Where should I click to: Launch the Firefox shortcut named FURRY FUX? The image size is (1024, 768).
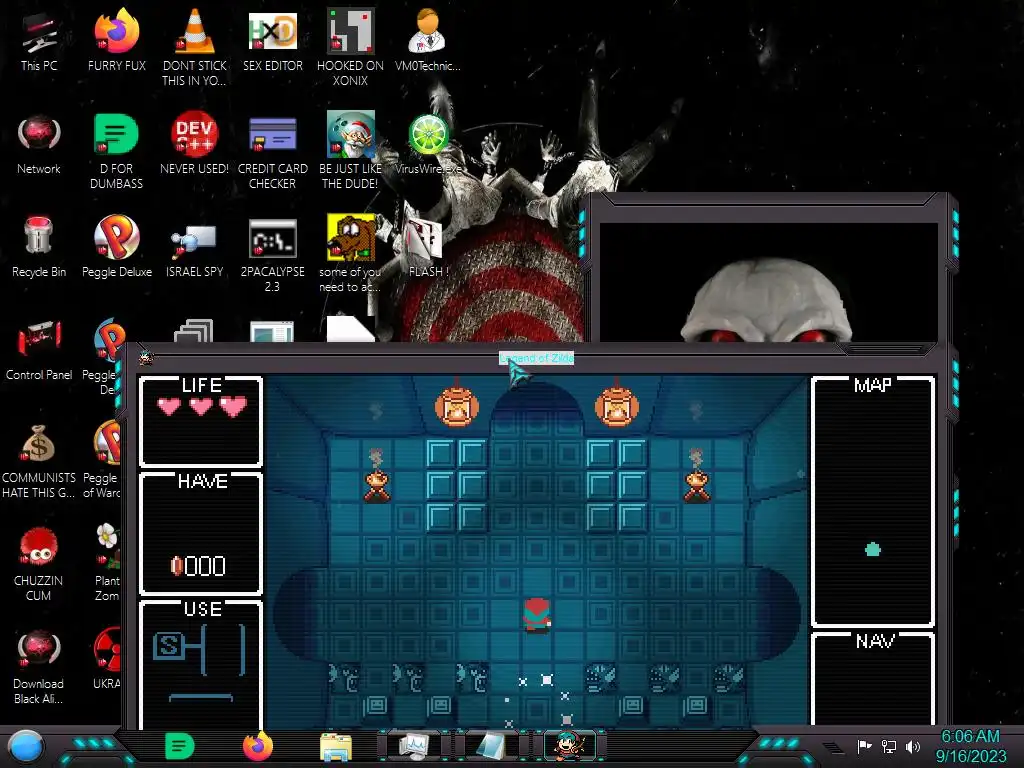(116, 40)
